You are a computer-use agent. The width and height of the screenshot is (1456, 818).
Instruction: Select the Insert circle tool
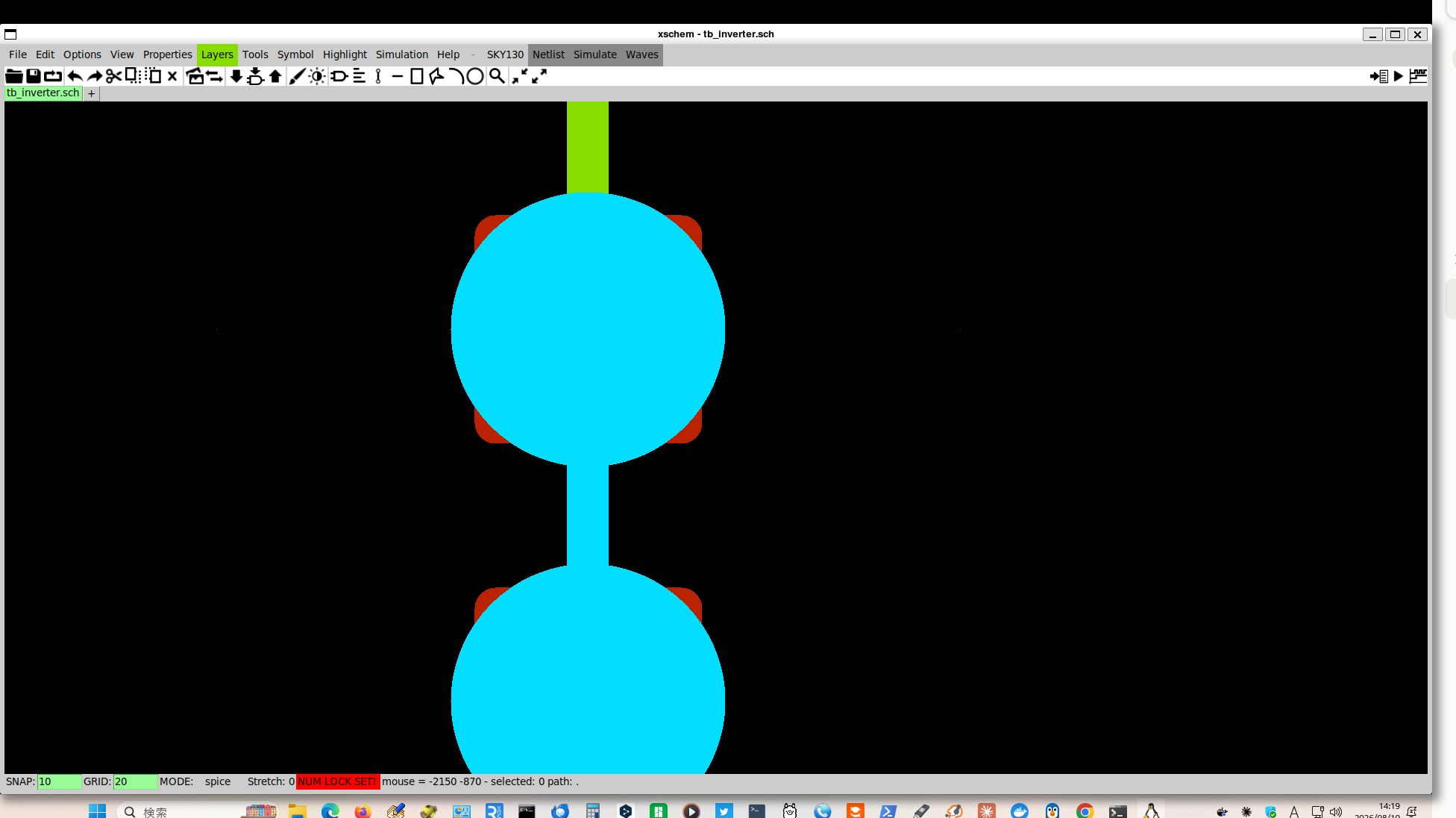pyautogui.click(x=475, y=76)
